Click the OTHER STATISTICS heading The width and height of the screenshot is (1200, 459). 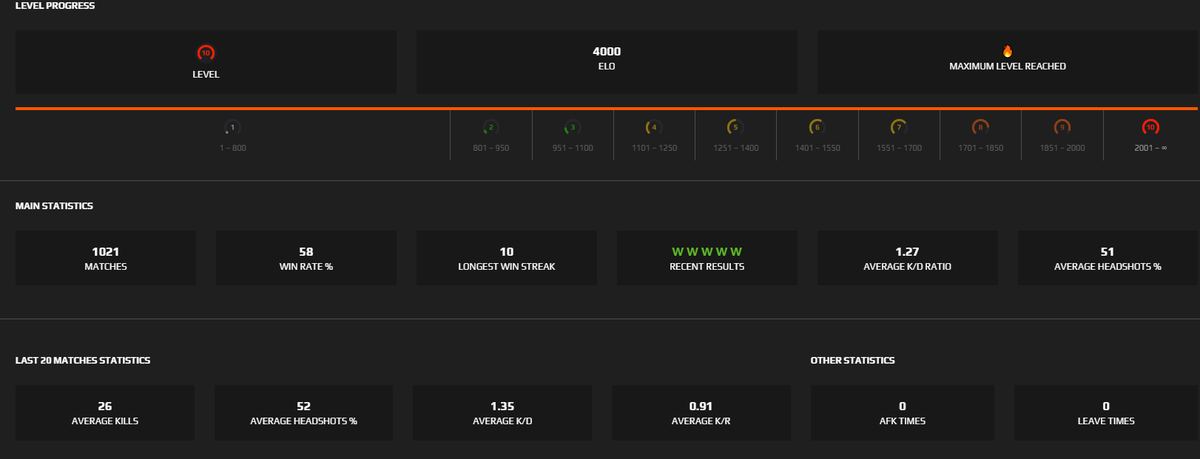coord(852,360)
